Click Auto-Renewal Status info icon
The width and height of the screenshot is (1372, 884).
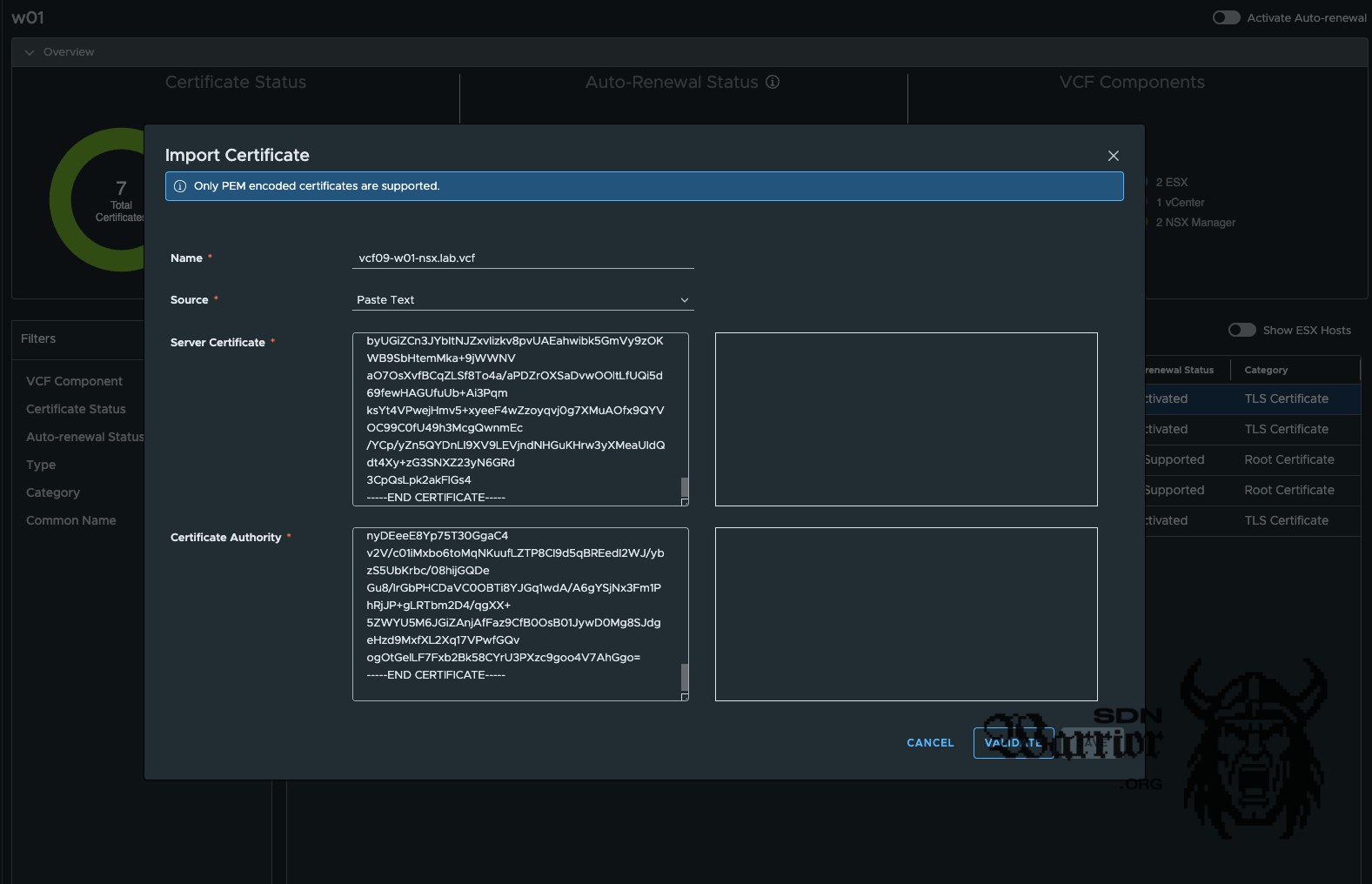click(x=773, y=82)
